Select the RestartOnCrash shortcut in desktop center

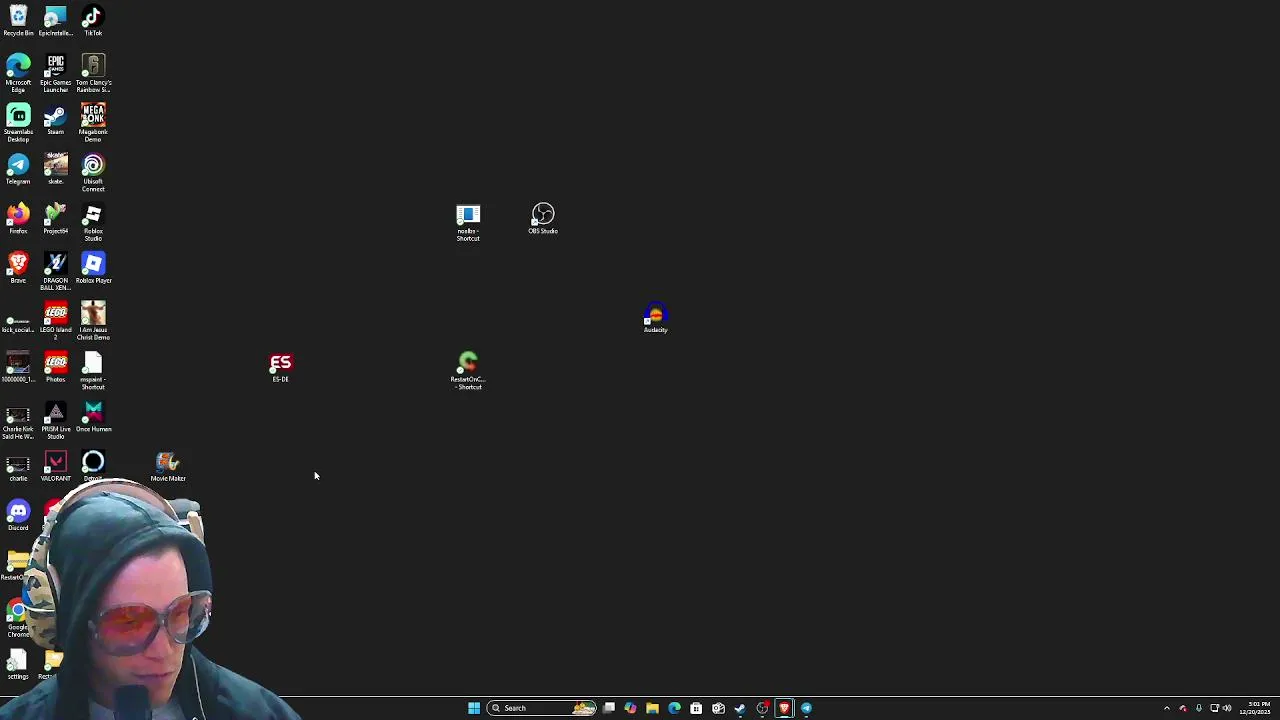[x=468, y=371]
